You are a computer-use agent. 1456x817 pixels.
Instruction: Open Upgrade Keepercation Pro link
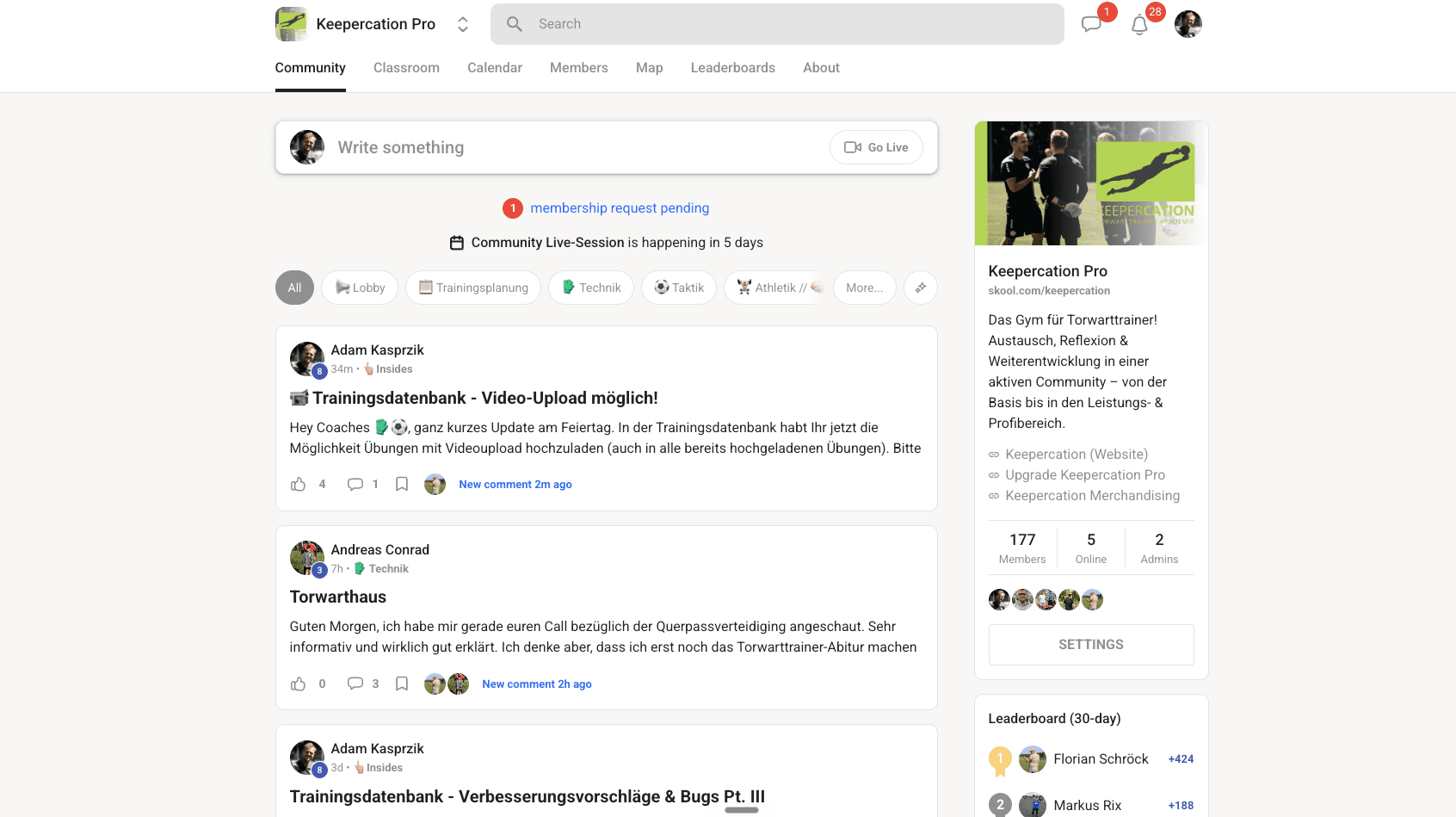[1085, 475]
